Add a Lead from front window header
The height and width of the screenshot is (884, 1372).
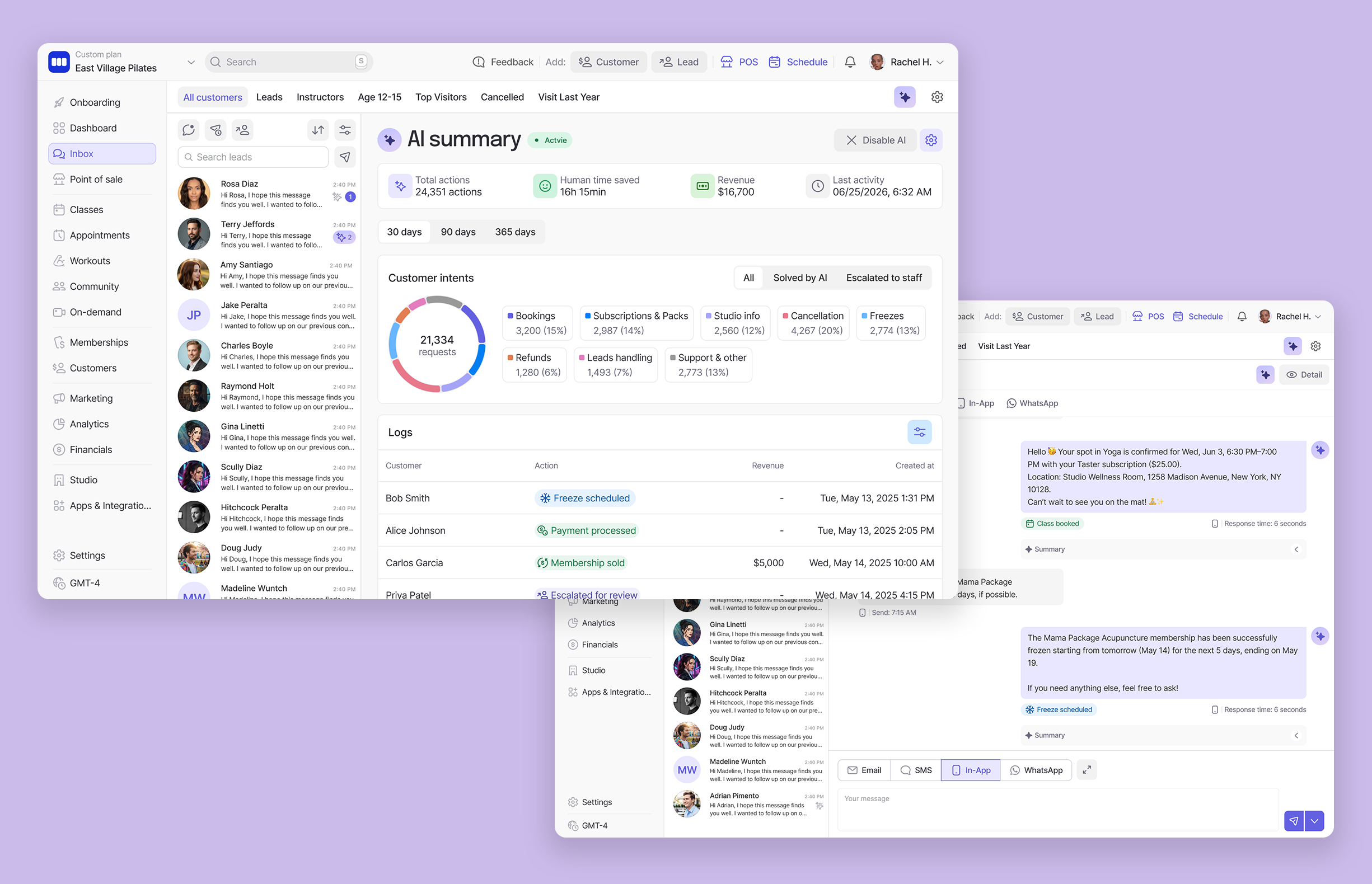(679, 62)
